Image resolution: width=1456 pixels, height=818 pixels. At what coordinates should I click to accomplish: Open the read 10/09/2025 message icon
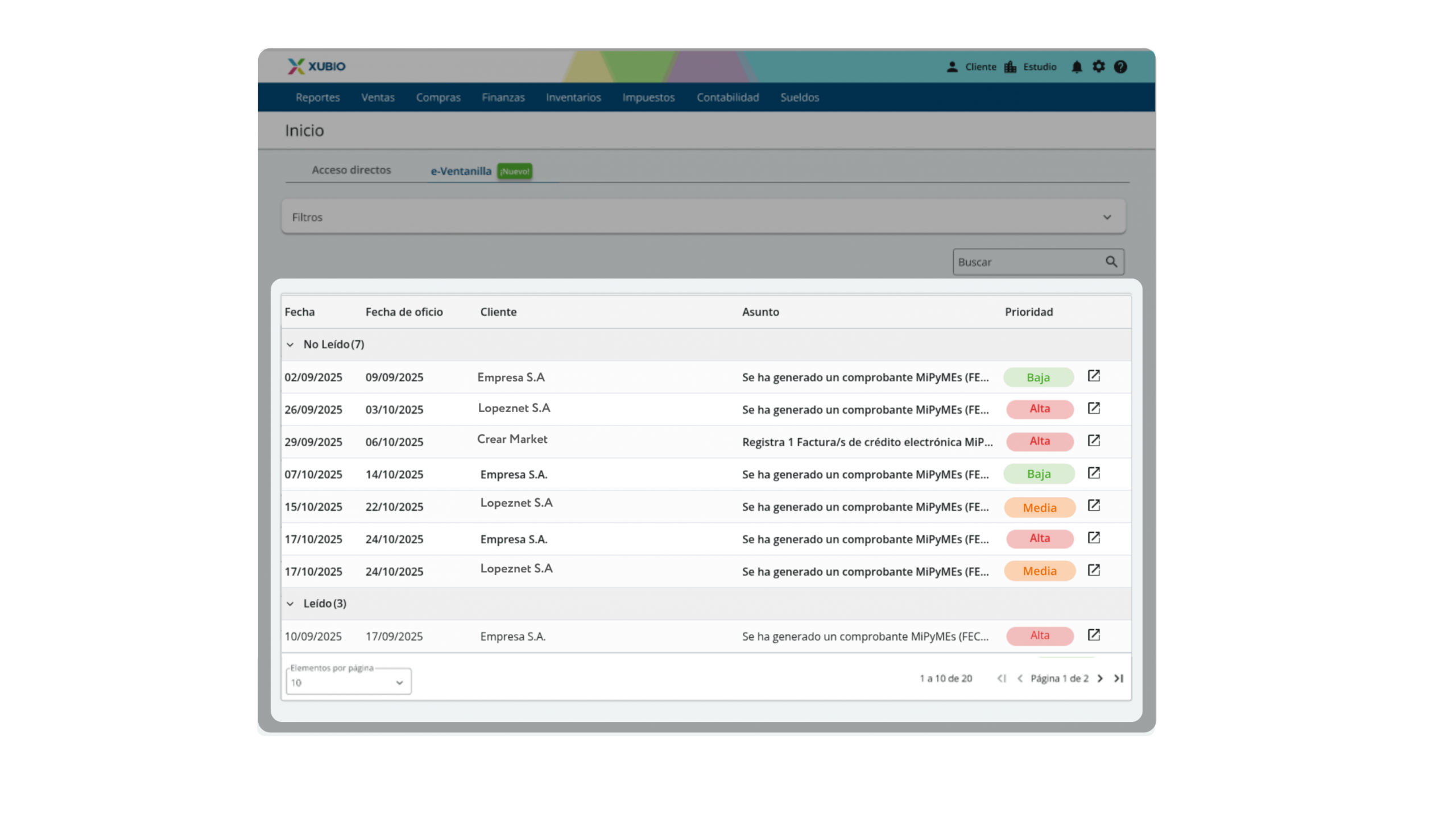click(x=1093, y=635)
